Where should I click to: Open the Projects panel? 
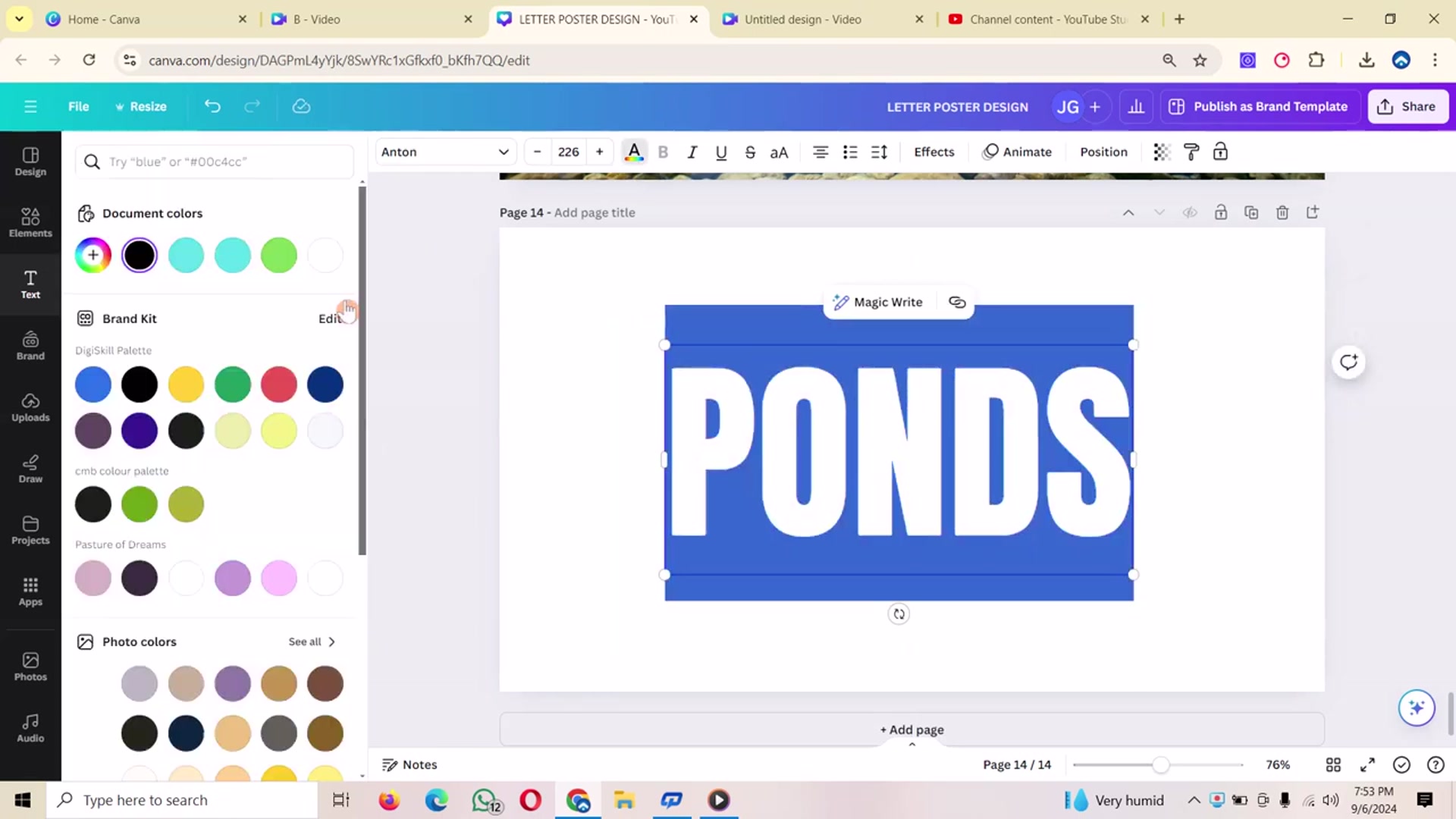[x=30, y=530]
